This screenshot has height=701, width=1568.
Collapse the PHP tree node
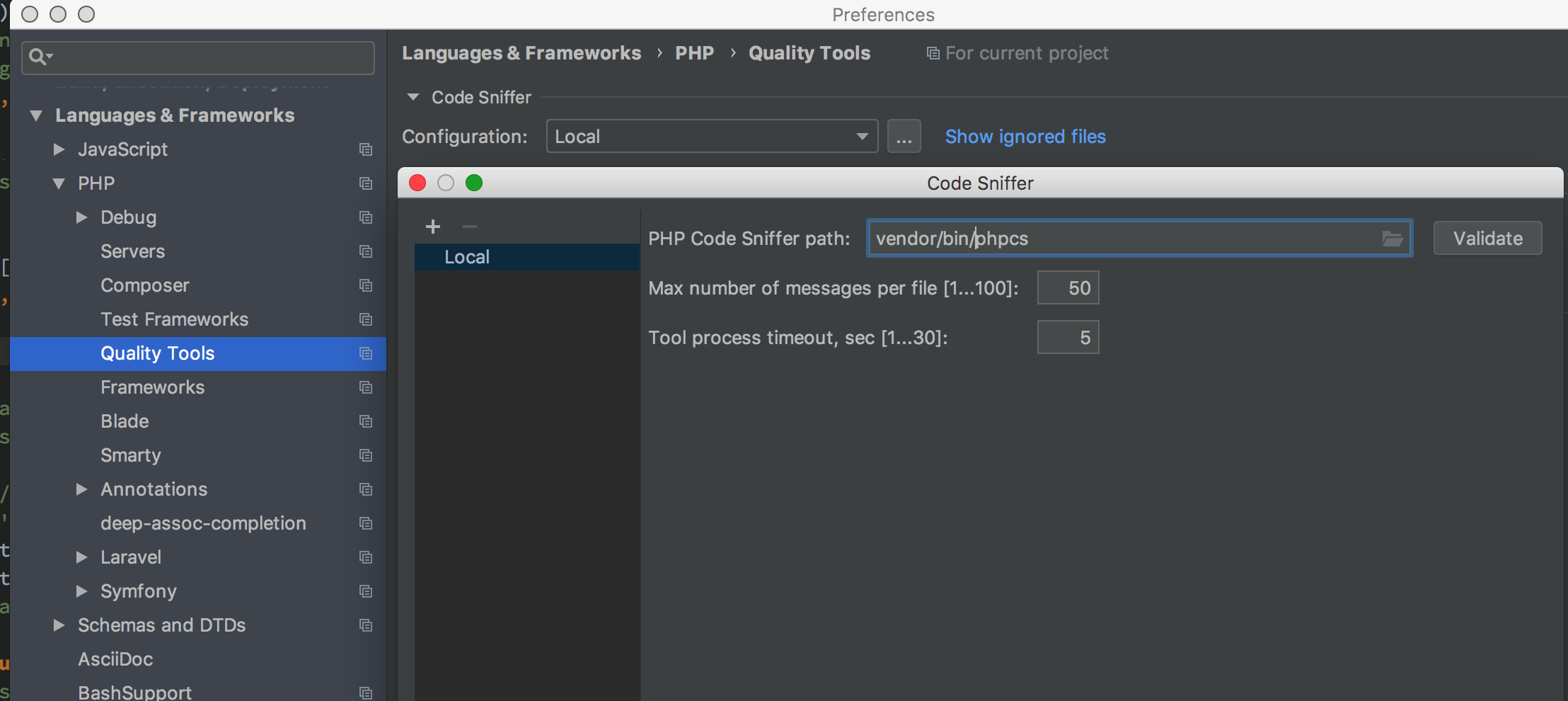tap(59, 183)
